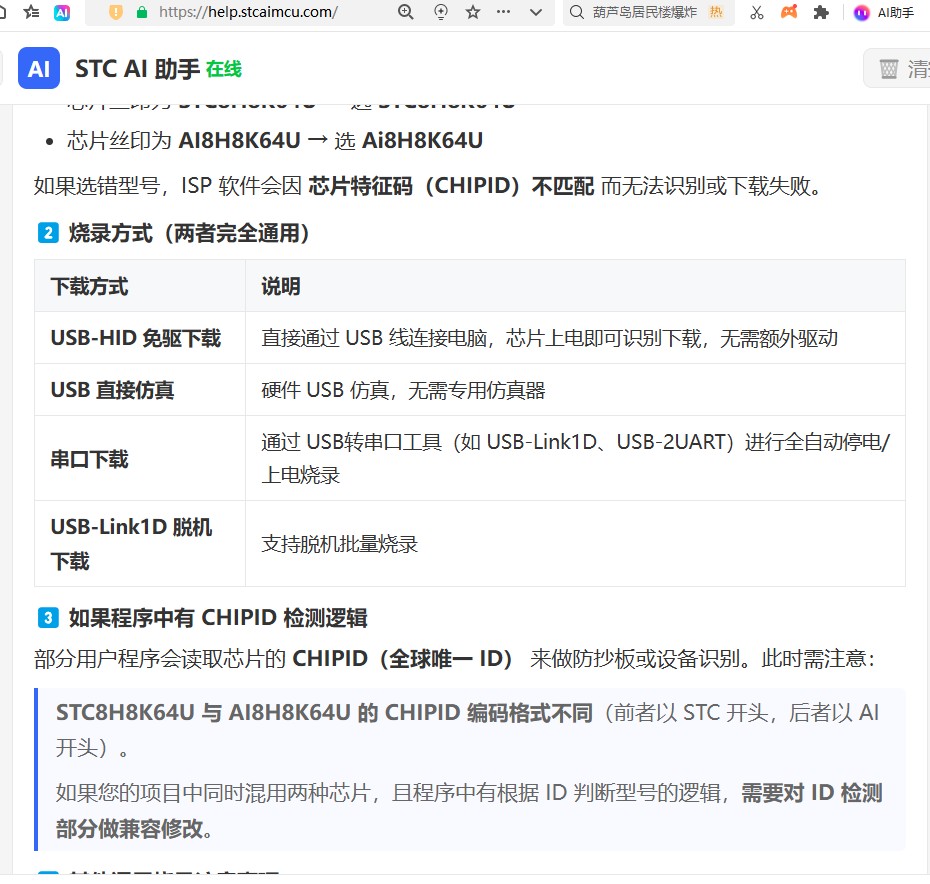Click the zoom magnifier icon in address bar
The height and width of the screenshot is (884, 930).
click(x=406, y=12)
